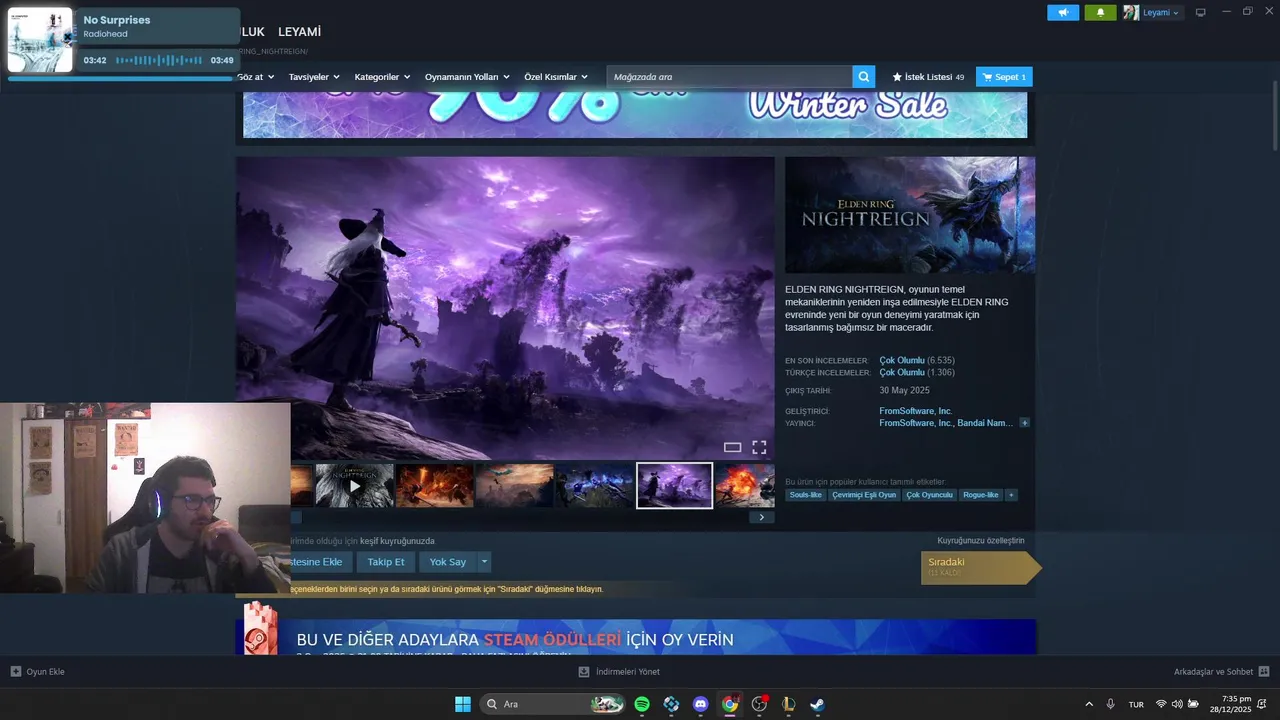
Task: Click the Oyun Ekle plus icon
Action: [x=16, y=671]
